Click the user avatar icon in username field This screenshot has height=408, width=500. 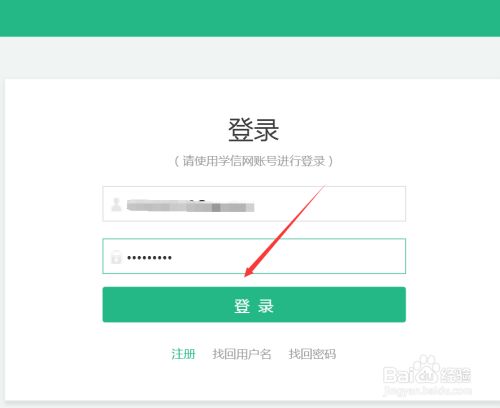click(x=116, y=204)
